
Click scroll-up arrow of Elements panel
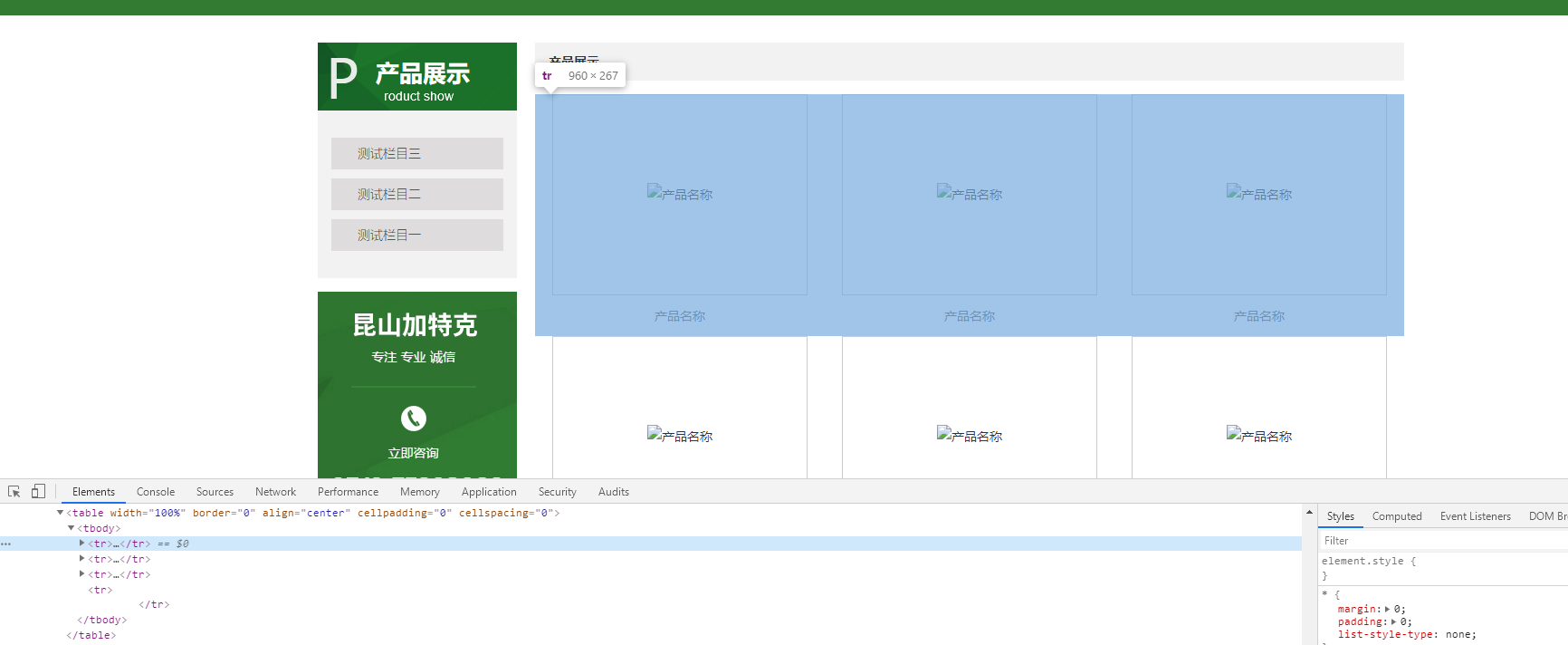pos(1309,513)
